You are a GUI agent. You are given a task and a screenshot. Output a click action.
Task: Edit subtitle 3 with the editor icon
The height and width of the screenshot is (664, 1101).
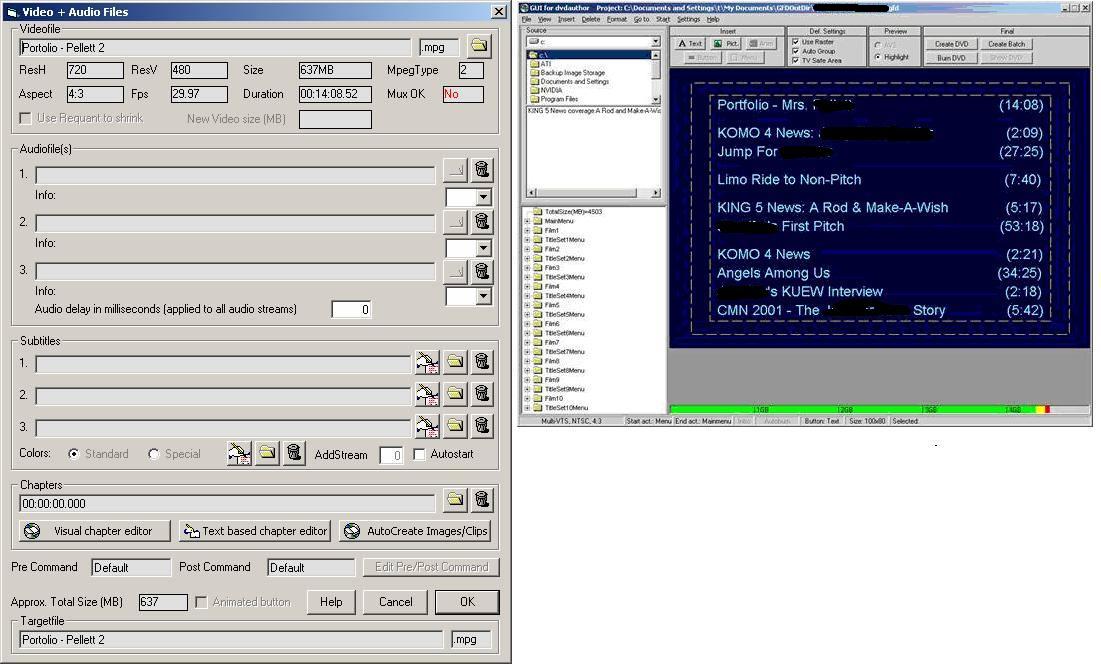click(x=427, y=425)
